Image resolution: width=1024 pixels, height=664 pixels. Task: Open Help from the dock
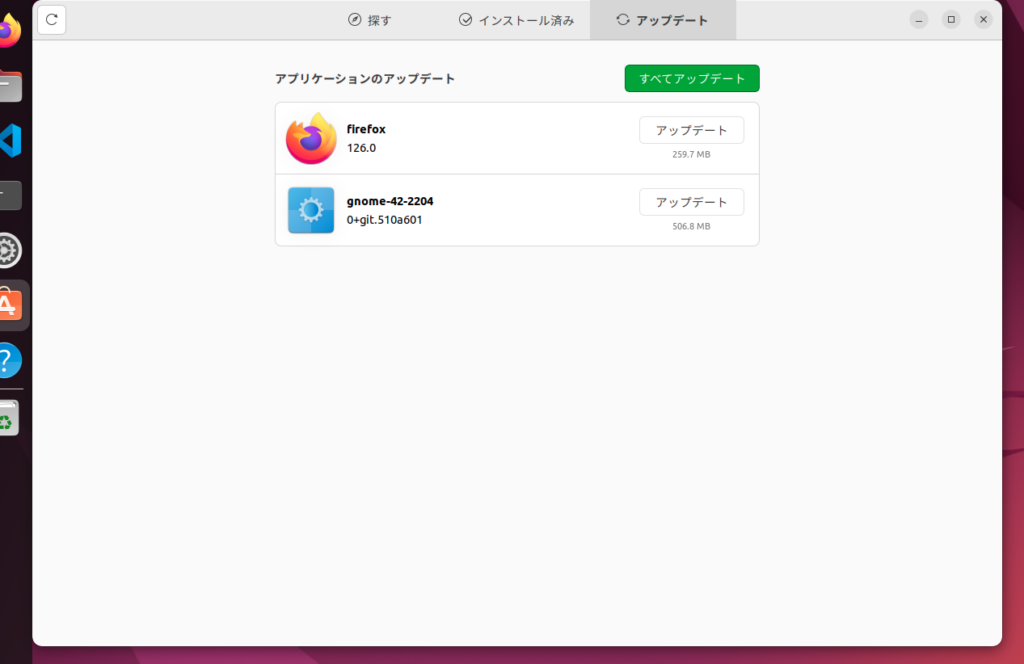tap(10, 360)
